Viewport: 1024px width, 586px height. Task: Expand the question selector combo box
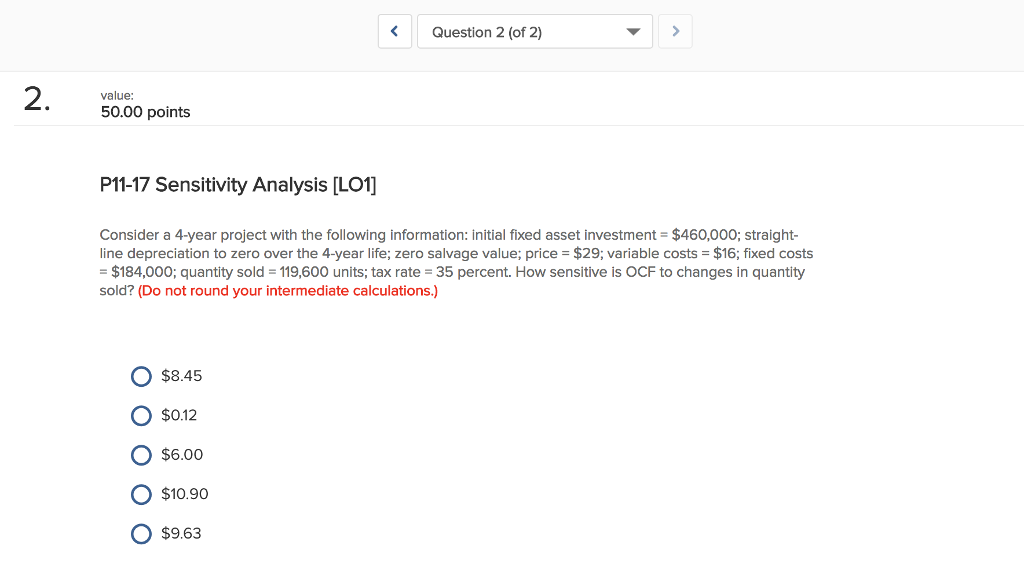(x=535, y=31)
